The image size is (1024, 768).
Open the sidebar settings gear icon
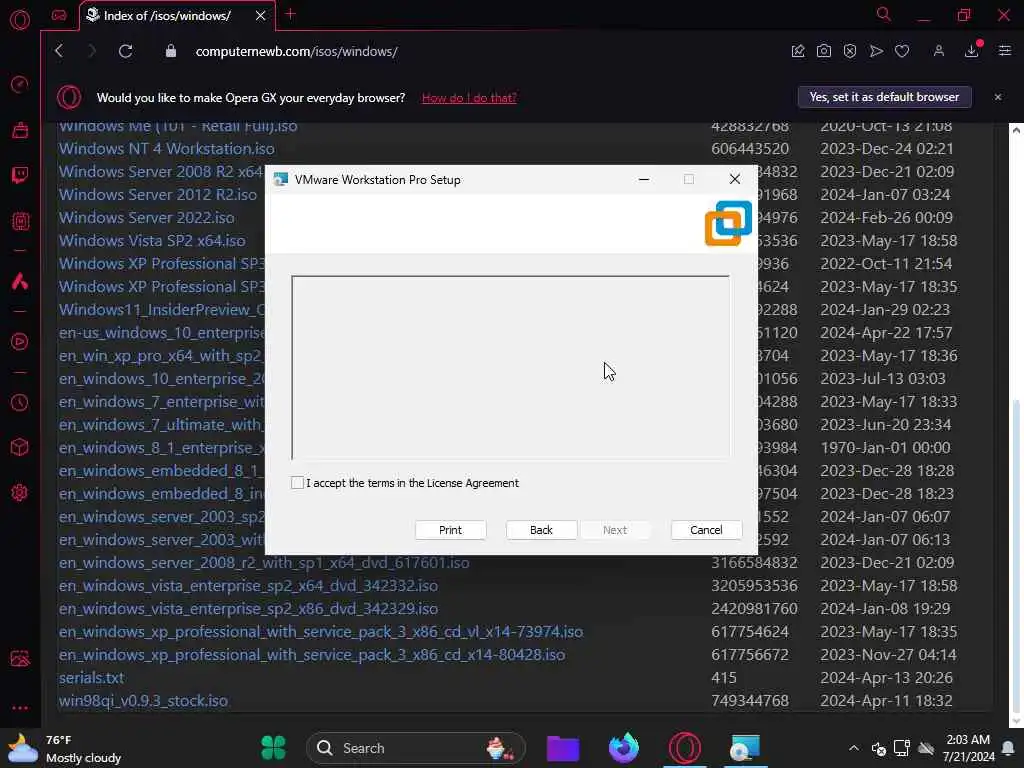[x=20, y=492]
